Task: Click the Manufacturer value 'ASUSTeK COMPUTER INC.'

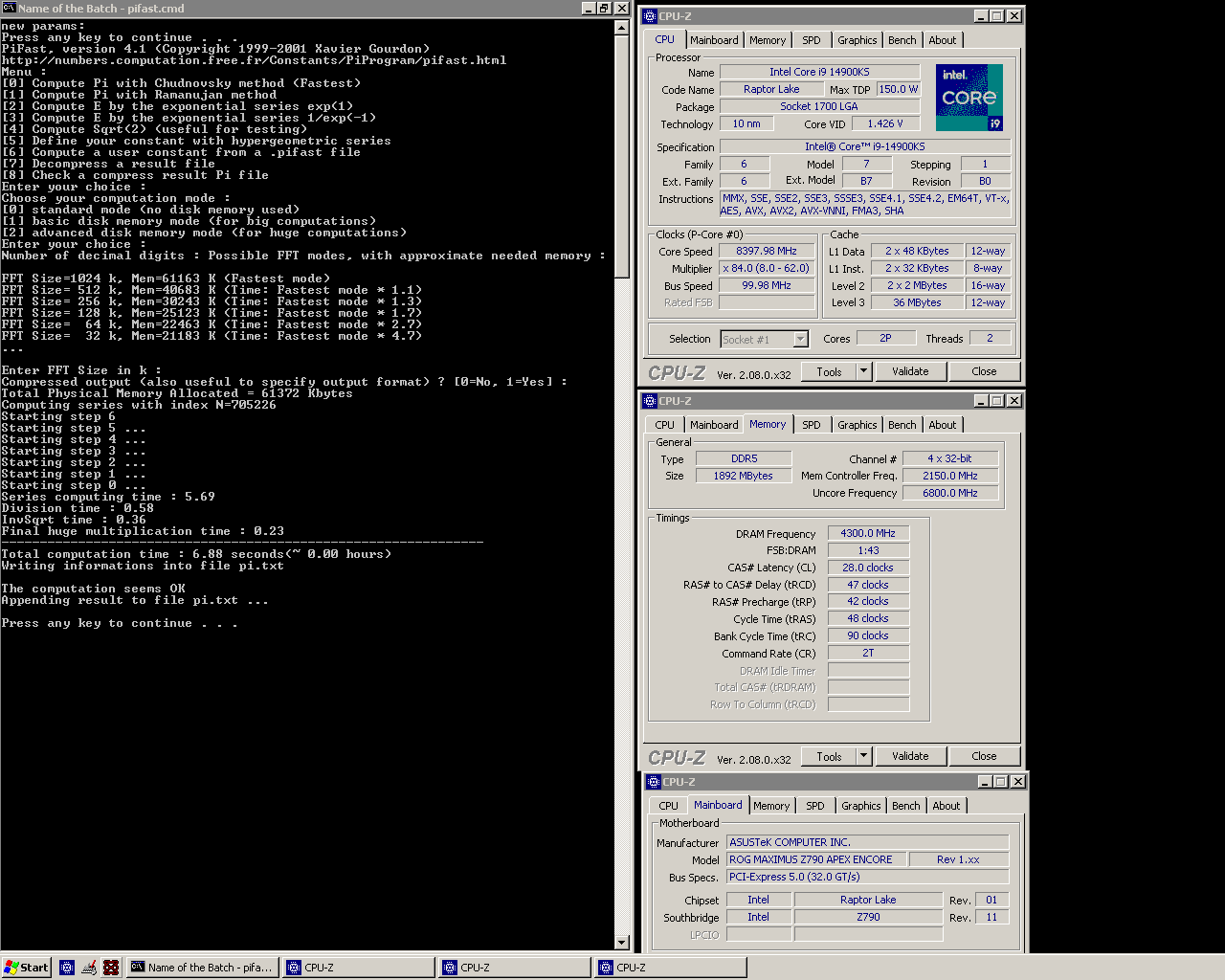Action: click(867, 842)
